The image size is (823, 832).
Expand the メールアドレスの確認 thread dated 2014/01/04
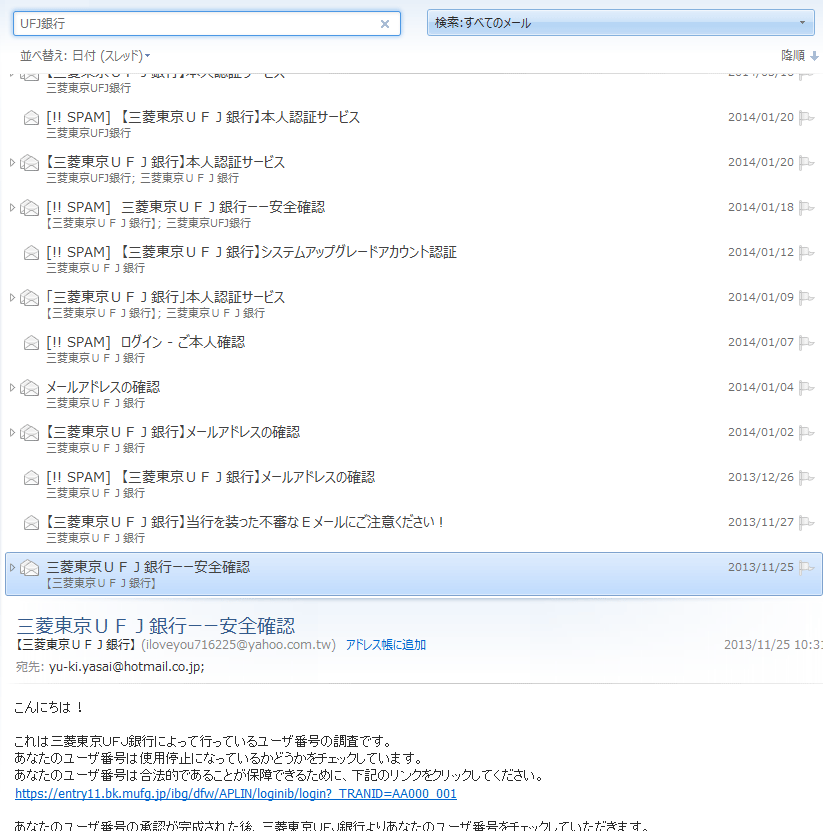click(12, 388)
